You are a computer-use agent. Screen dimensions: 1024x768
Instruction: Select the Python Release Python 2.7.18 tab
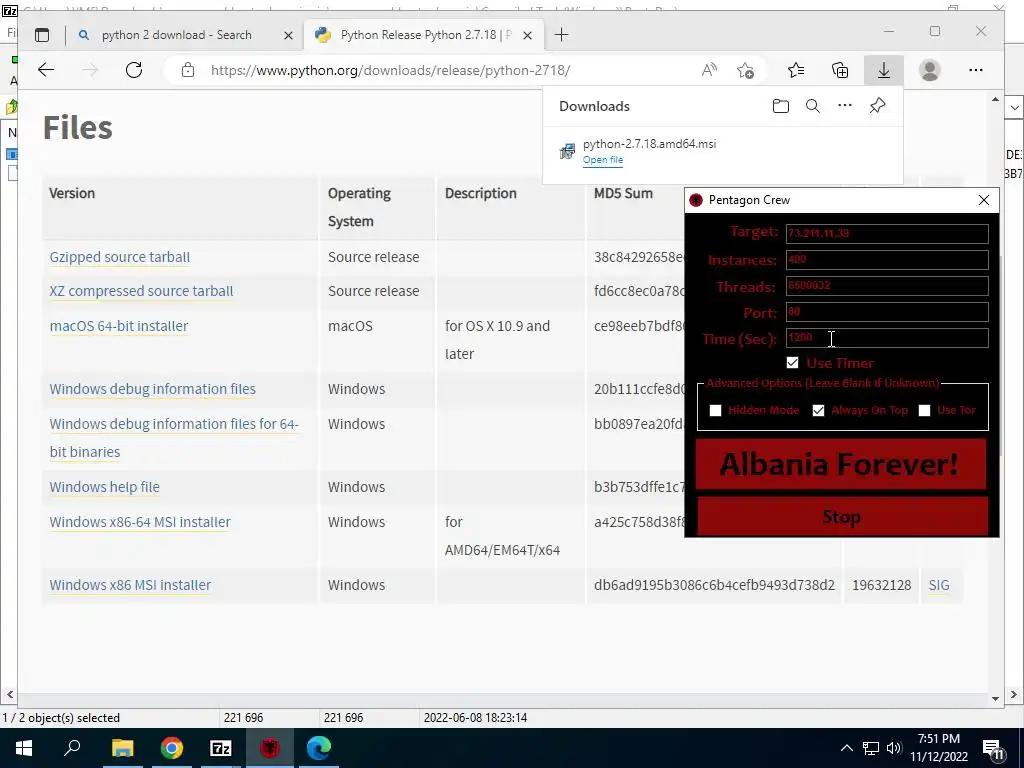click(425, 35)
